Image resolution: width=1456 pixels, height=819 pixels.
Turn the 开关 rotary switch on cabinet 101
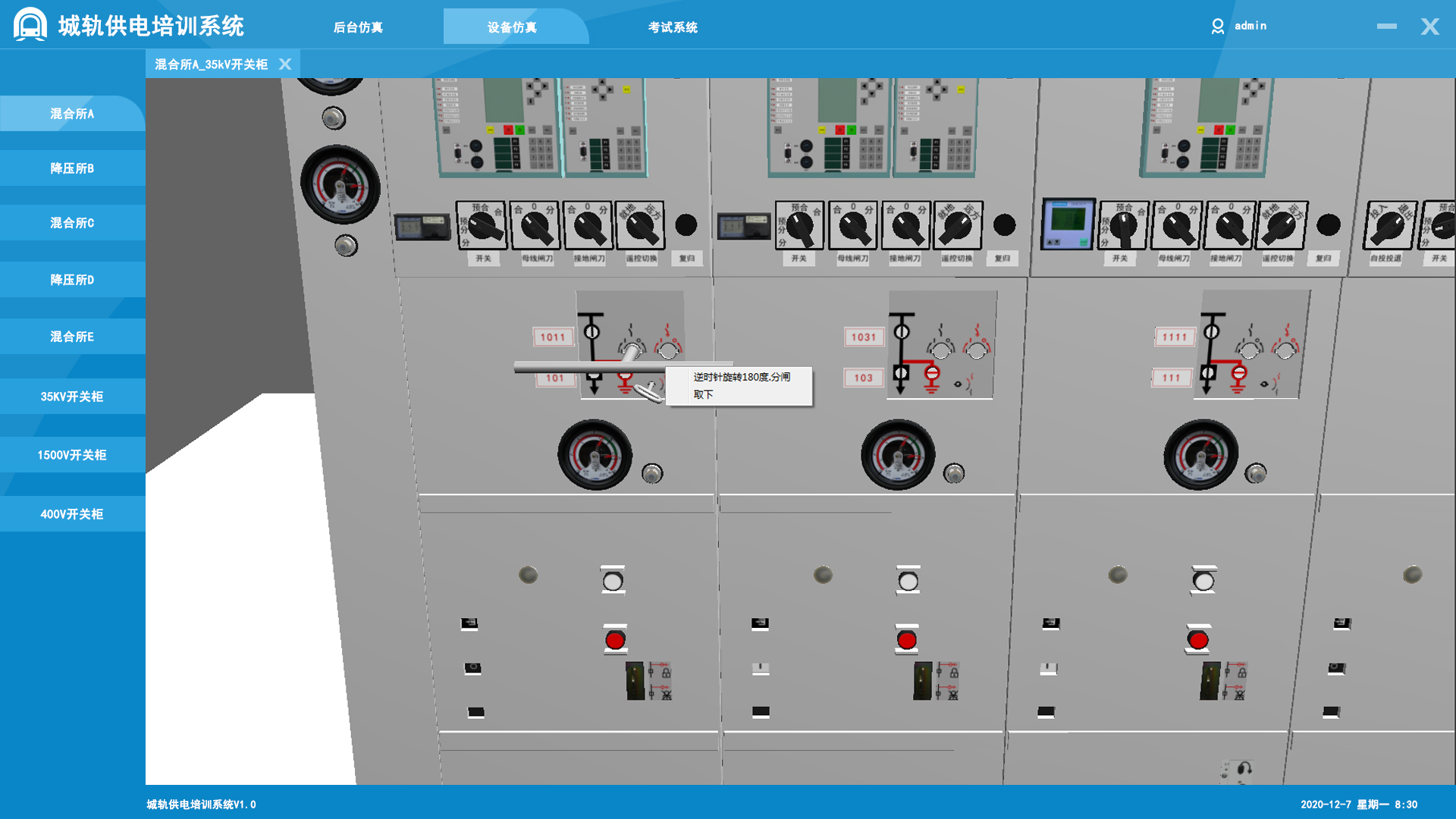[483, 226]
